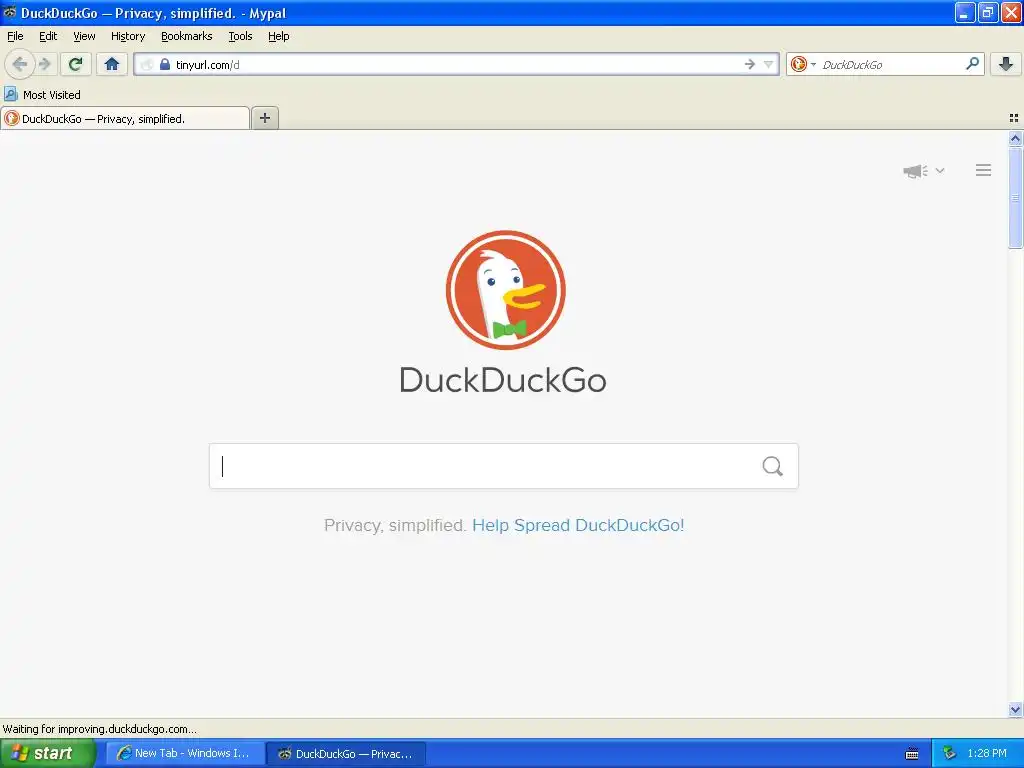Click the tab groups grid icon
This screenshot has width=1024, height=768.
point(1014,118)
